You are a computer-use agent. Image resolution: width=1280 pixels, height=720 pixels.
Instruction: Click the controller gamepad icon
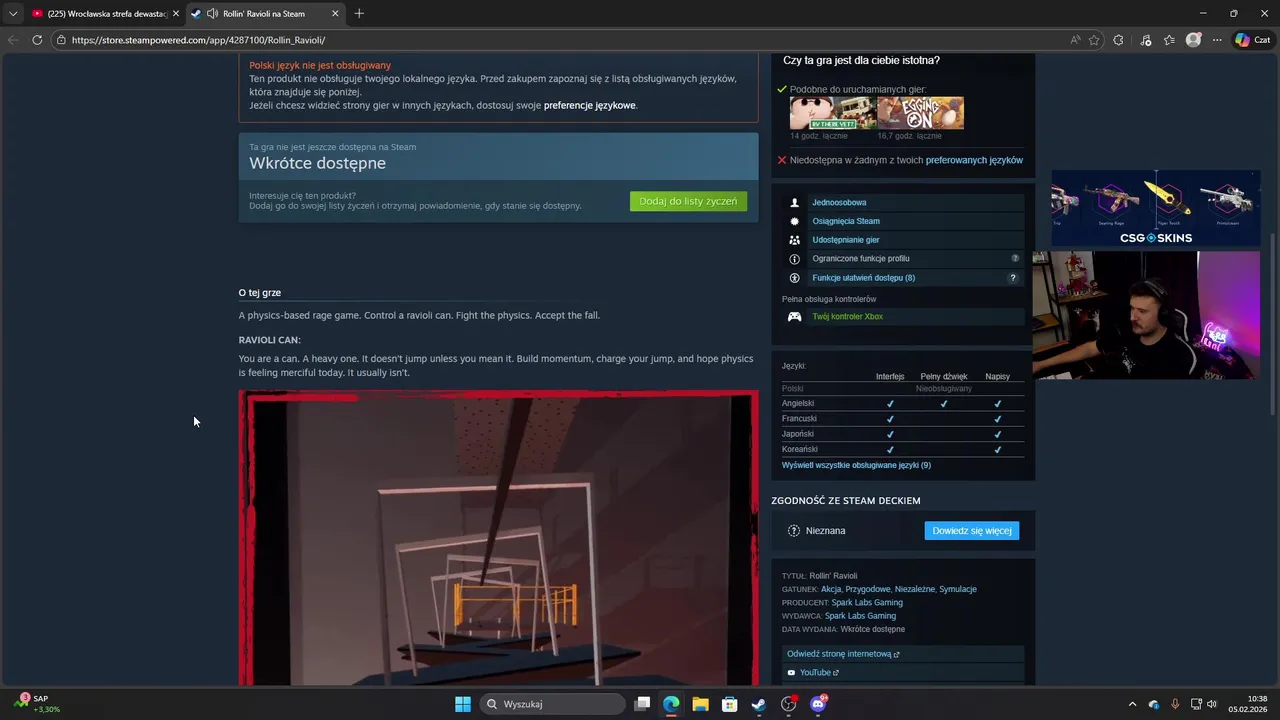tap(794, 317)
